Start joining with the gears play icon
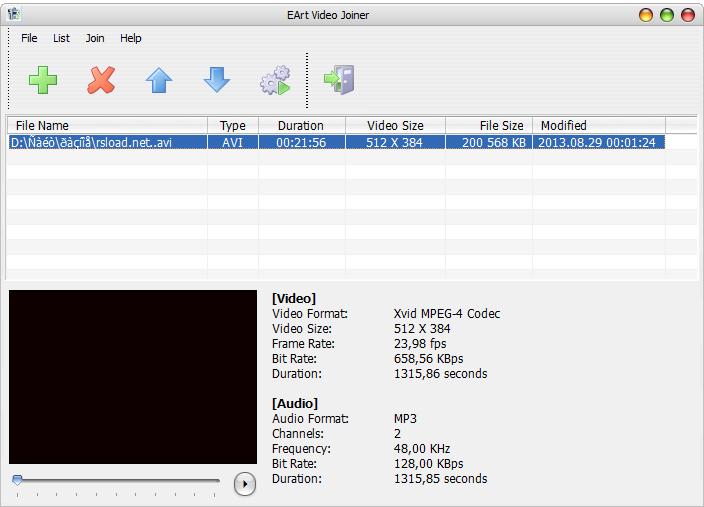The image size is (704, 507). [275, 80]
